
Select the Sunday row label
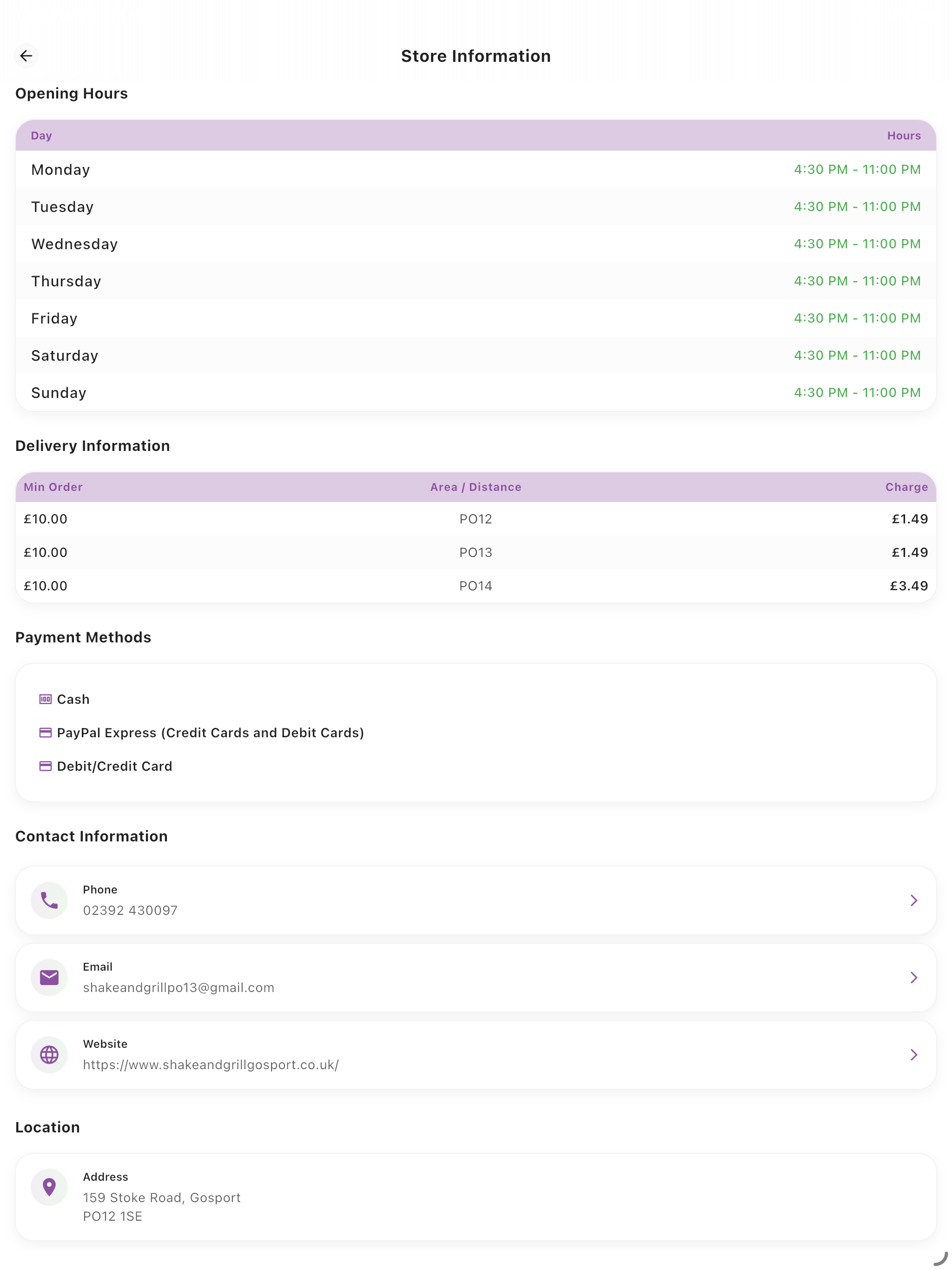pyautogui.click(x=59, y=393)
